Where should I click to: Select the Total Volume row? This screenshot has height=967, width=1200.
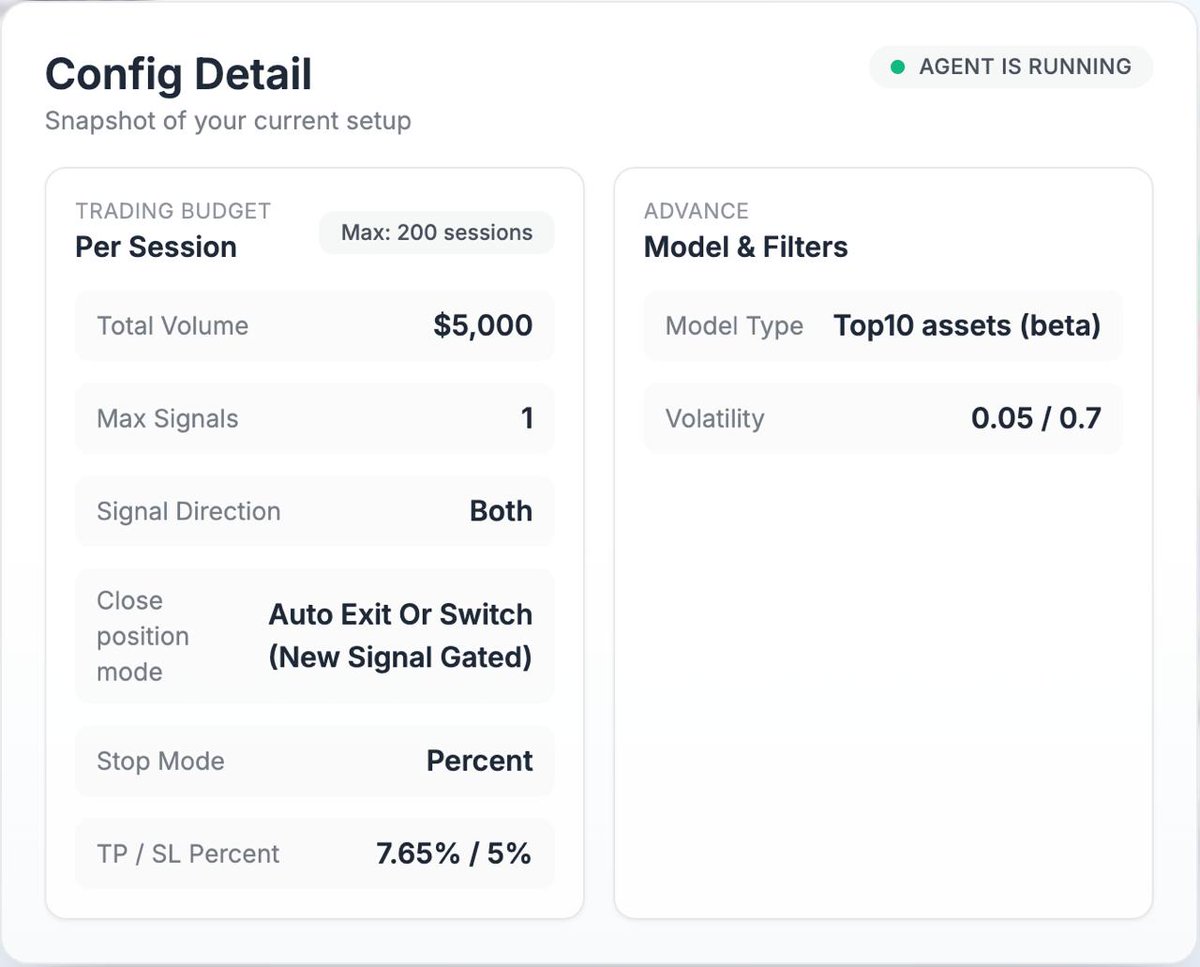point(314,326)
